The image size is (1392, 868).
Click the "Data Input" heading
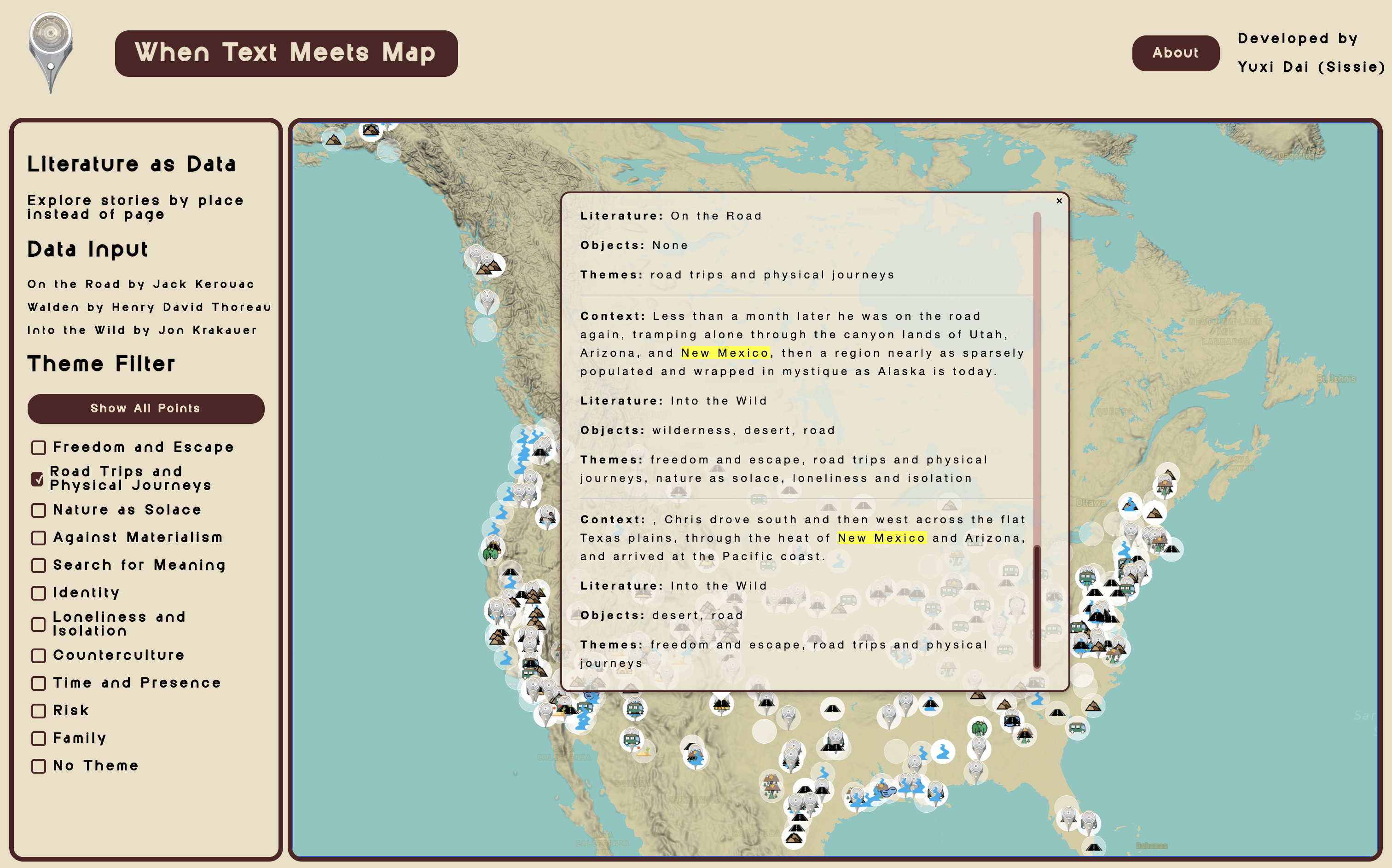(x=87, y=249)
